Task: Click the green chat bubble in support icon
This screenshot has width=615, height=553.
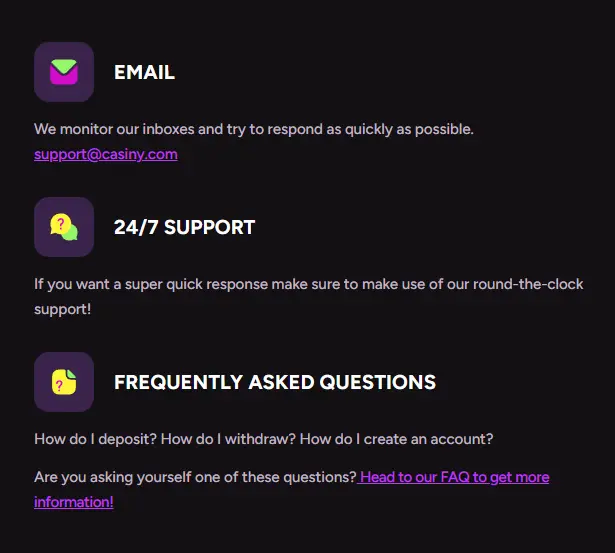Action: [x=71, y=233]
